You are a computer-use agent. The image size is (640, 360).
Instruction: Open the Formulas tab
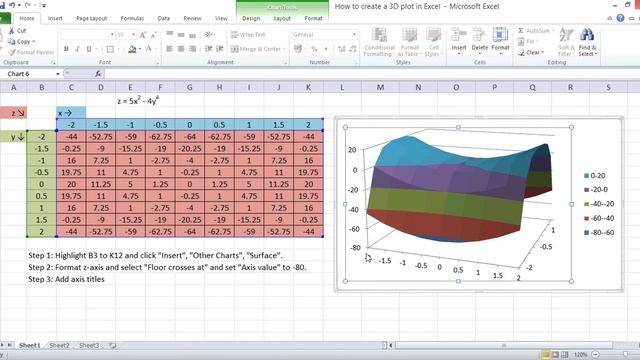[x=132, y=18]
